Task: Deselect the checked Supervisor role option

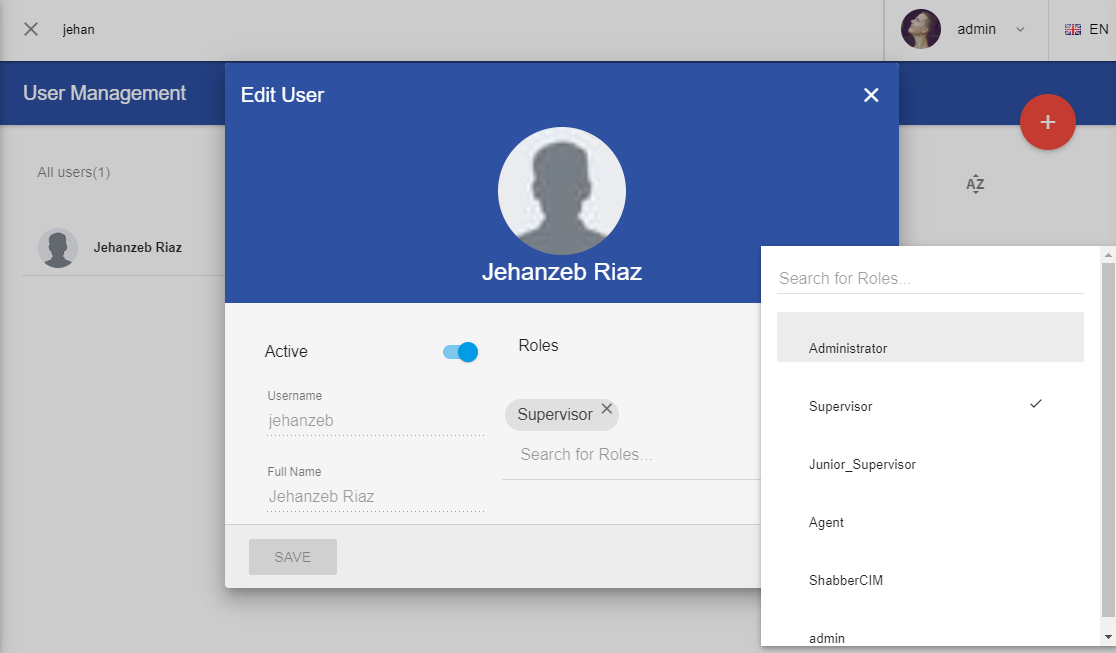Action: click(930, 406)
